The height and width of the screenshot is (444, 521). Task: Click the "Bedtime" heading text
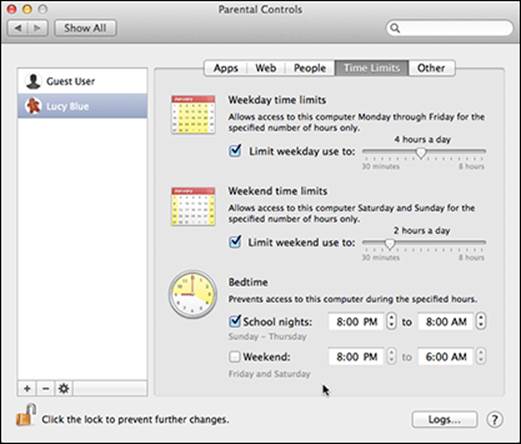[248, 282]
